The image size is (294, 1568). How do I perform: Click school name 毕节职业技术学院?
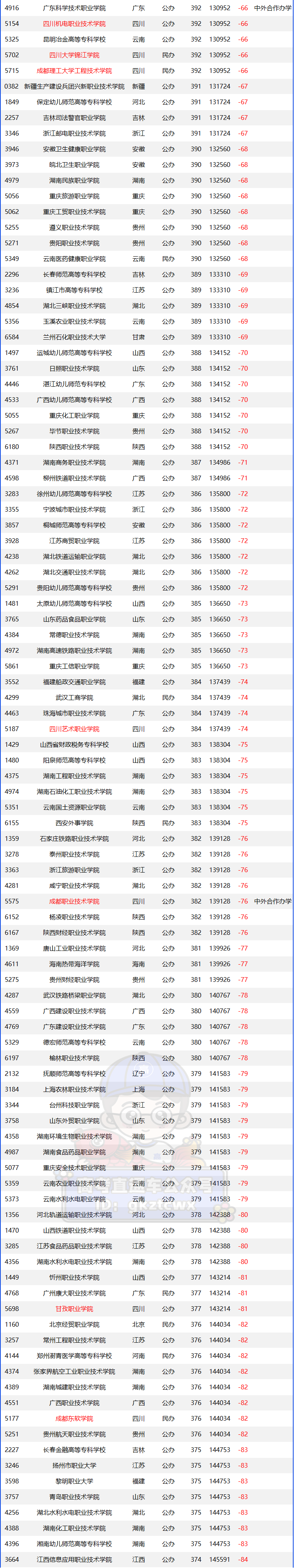click(74, 431)
